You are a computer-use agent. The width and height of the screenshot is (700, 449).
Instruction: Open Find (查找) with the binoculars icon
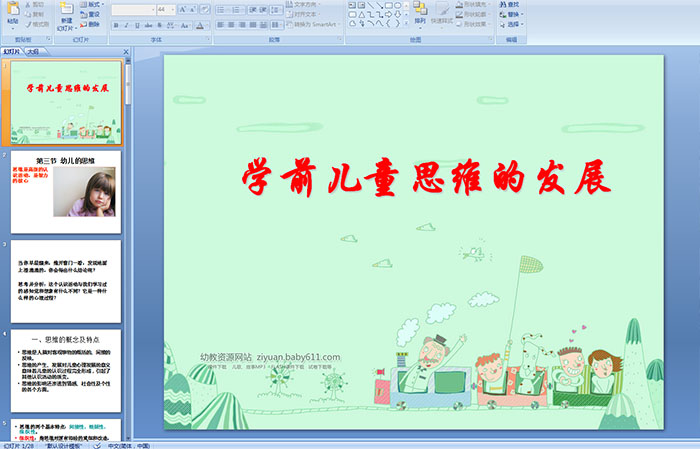click(x=509, y=4)
